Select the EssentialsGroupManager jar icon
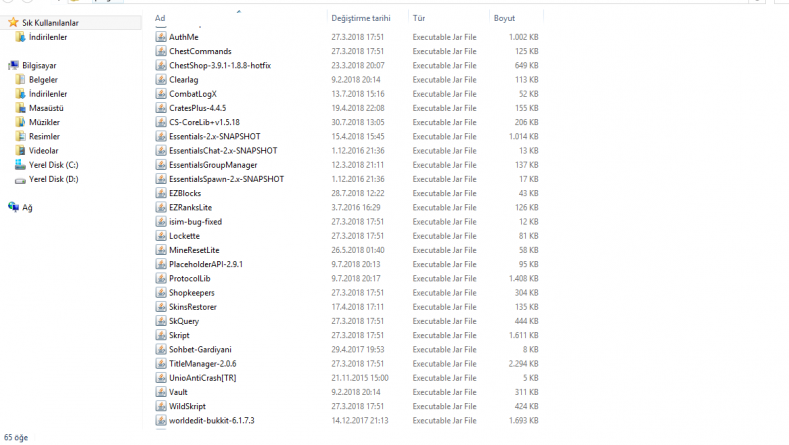789x445 pixels. click(161, 165)
